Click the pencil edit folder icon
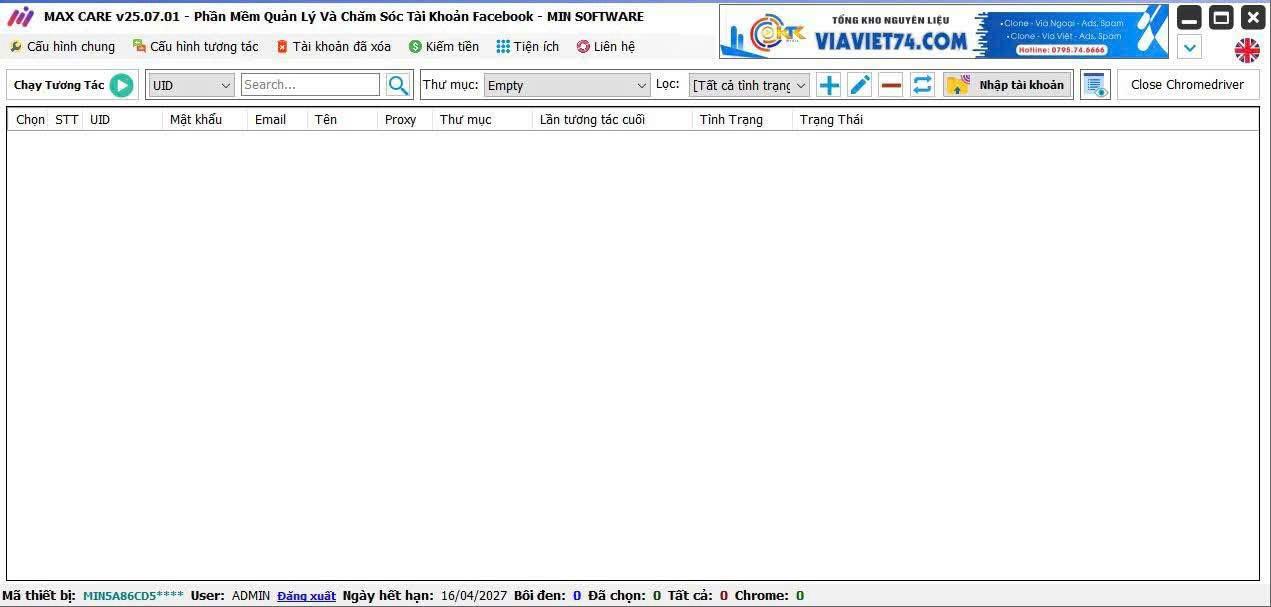Viewport: 1271px width, 607px height. click(x=860, y=85)
